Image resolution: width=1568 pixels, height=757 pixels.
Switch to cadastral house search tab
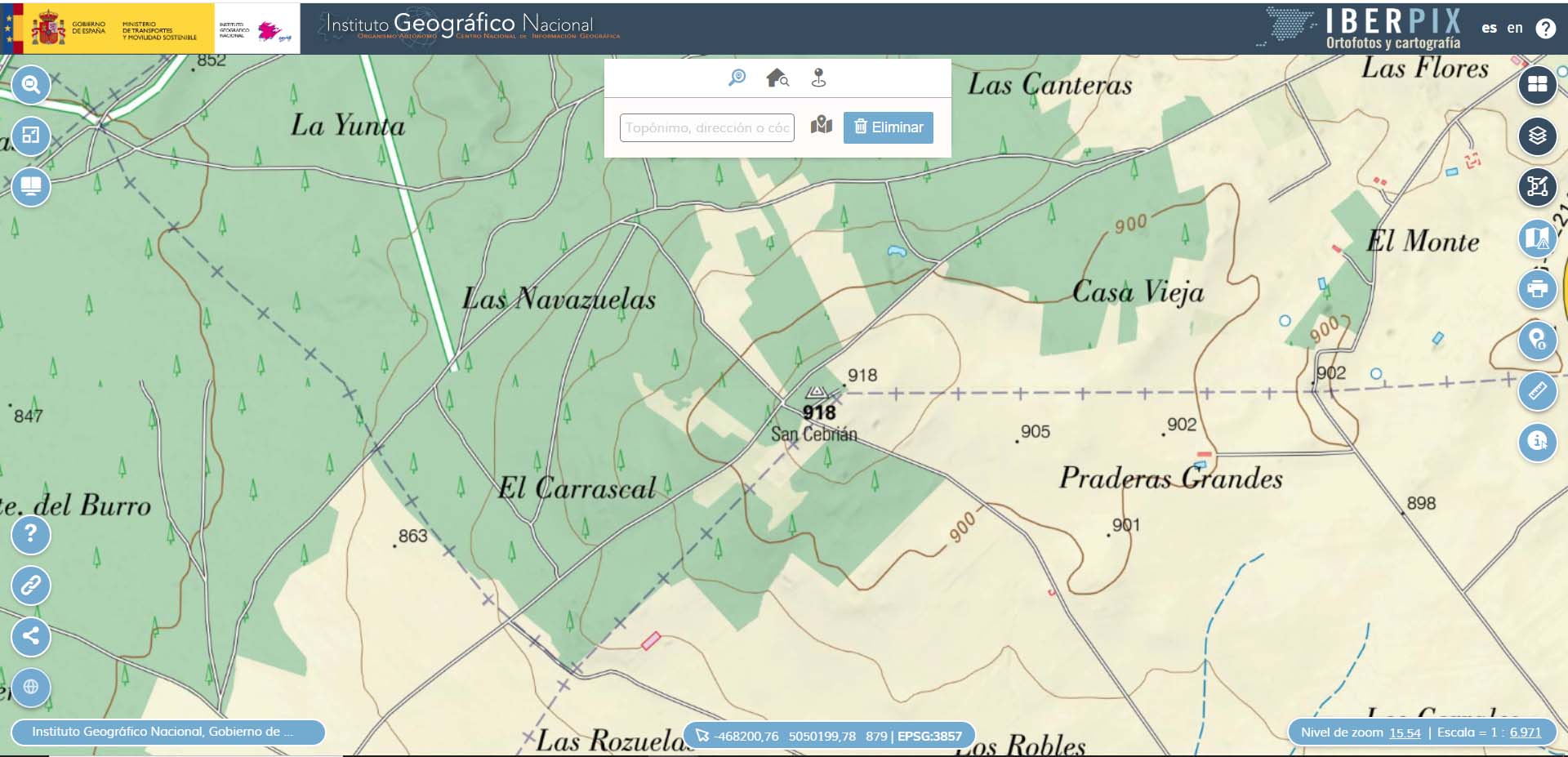click(x=777, y=78)
